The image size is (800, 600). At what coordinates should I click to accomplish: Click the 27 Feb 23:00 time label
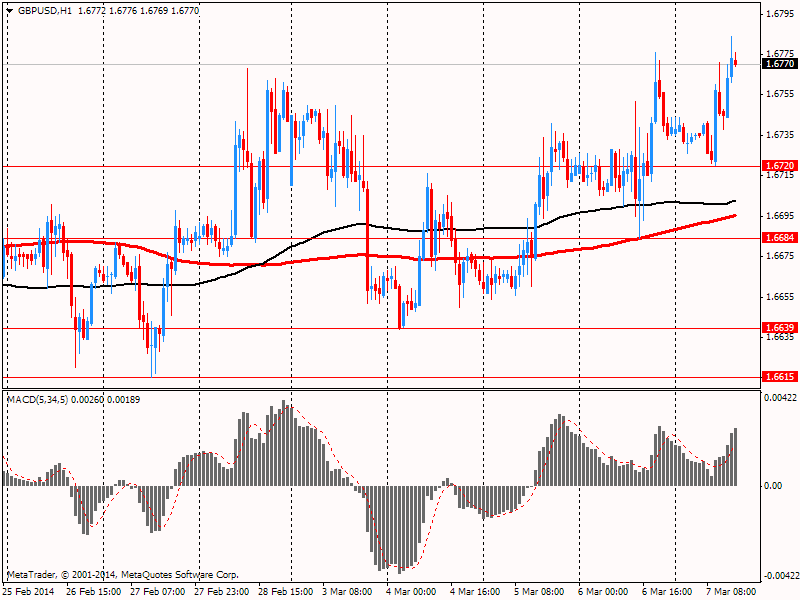click(221, 591)
